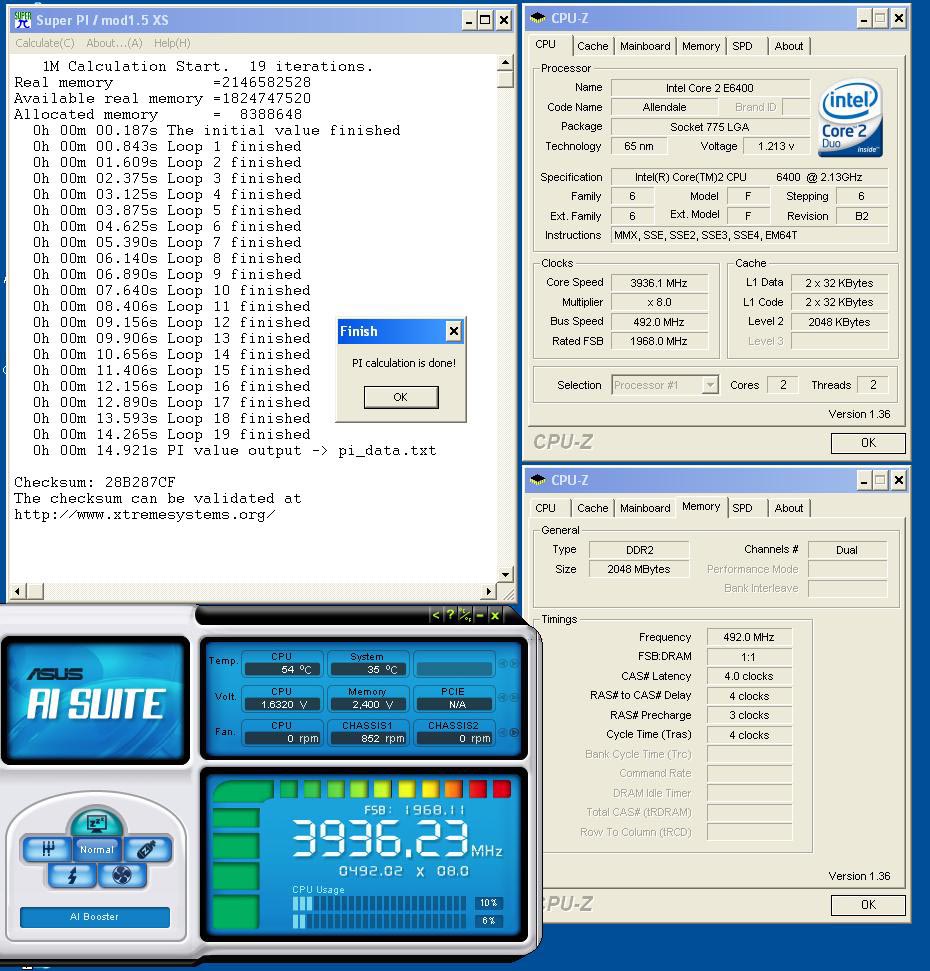Switch to Mainboard tab in upper CPU-Z
Viewport: 930px width, 971px height.
click(645, 46)
